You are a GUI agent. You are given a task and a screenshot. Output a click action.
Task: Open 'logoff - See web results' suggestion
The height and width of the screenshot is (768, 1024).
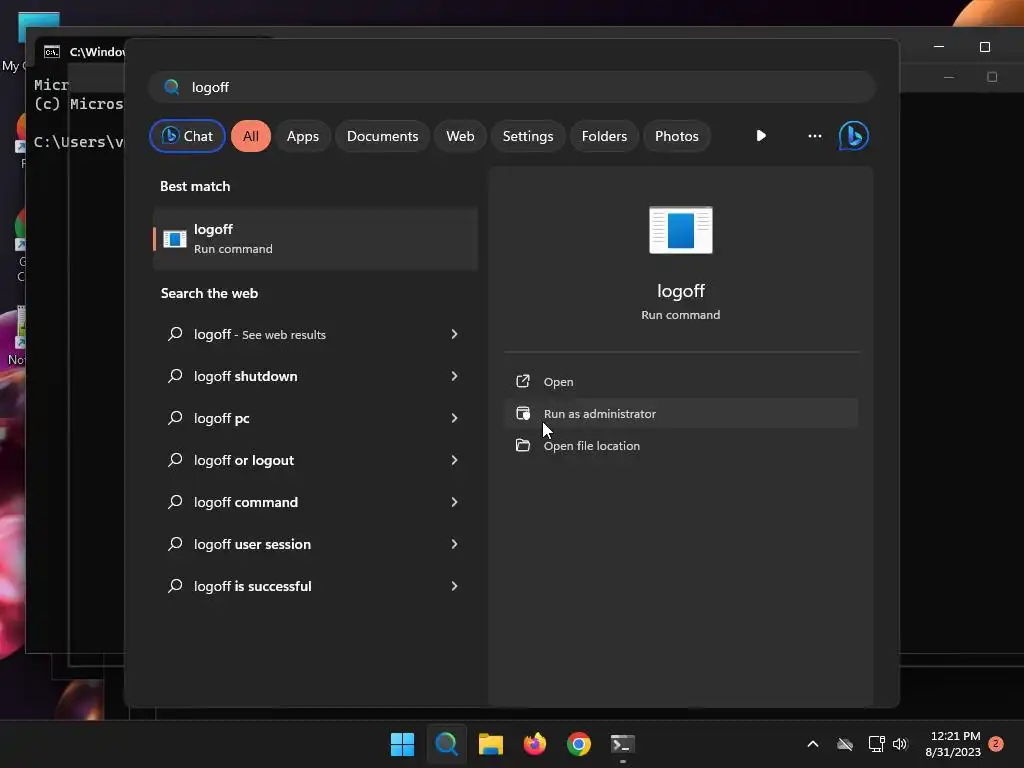point(315,334)
